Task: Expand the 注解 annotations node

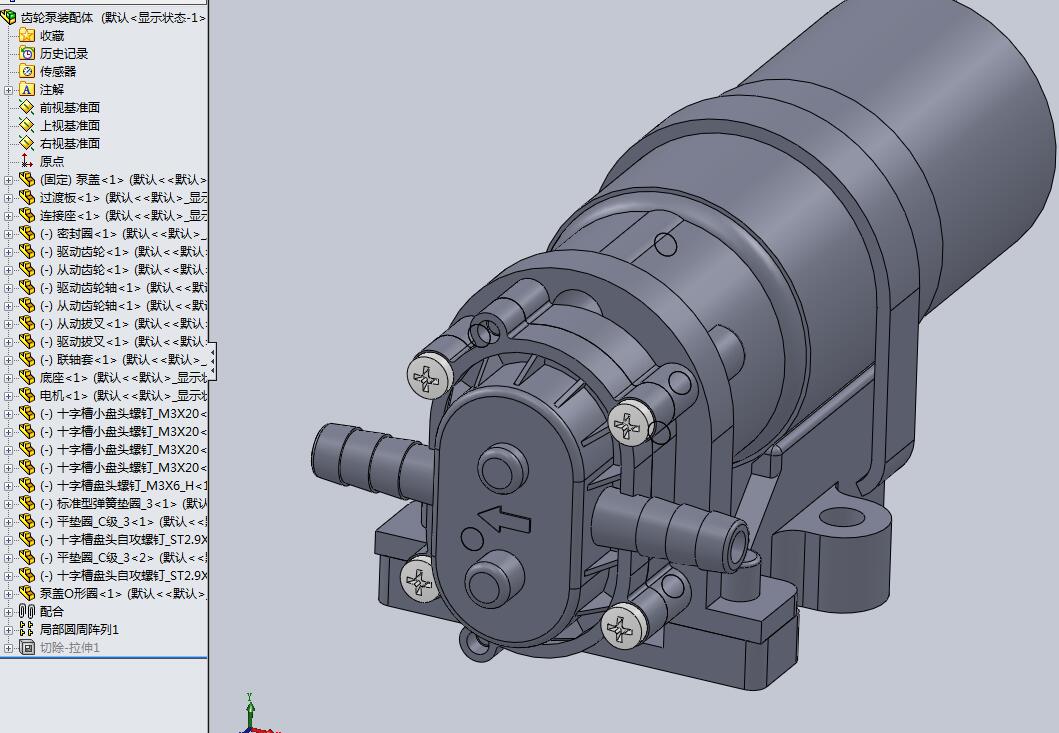Action: (8, 89)
